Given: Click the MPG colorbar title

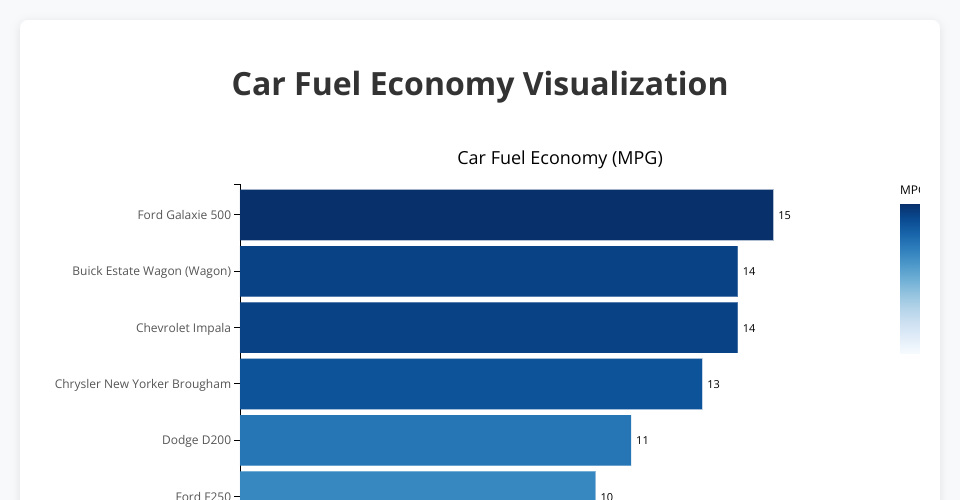Looking at the screenshot, I should [910, 190].
